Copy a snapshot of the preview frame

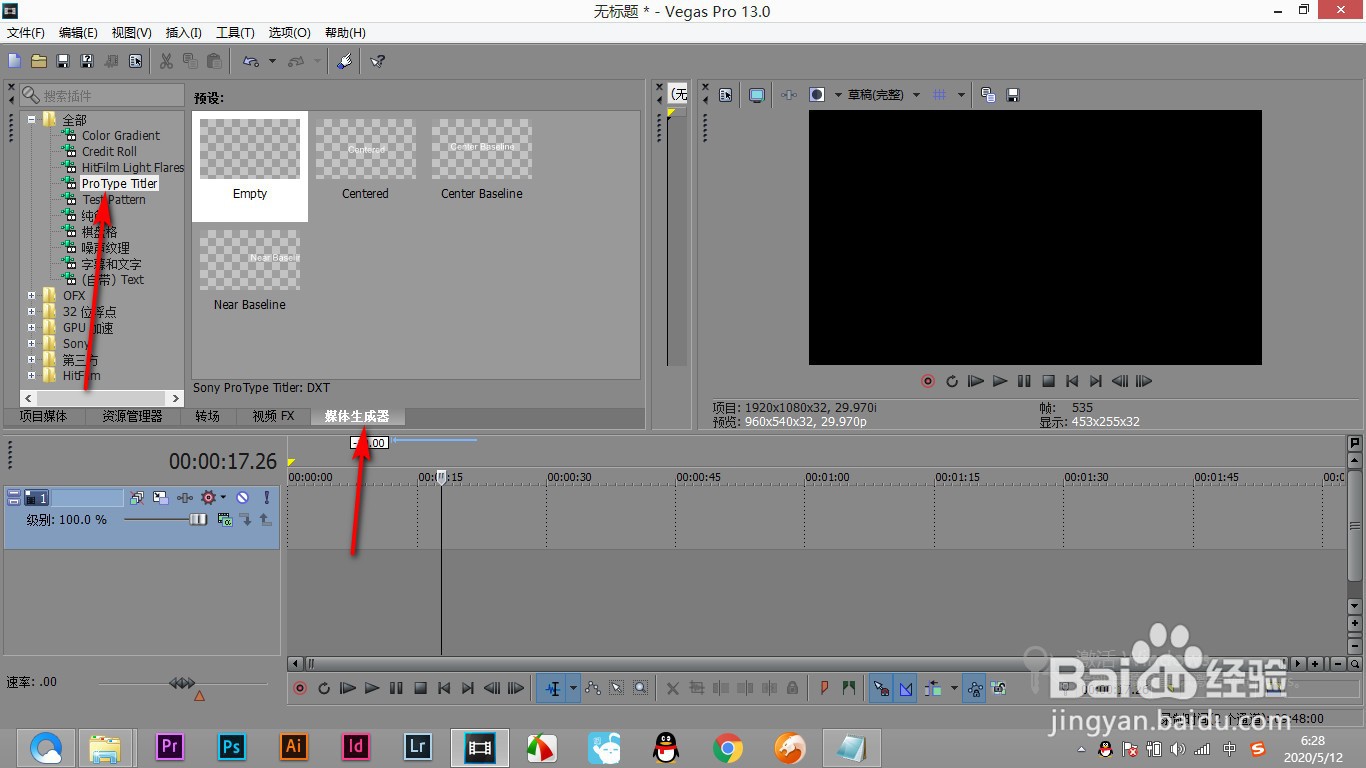point(987,94)
